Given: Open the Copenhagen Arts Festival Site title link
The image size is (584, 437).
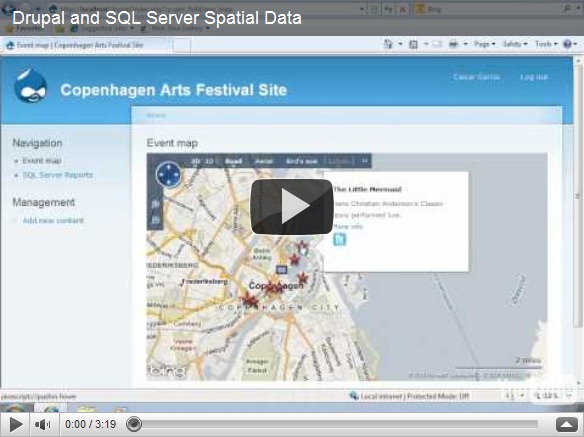Looking at the screenshot, I should click(x=174, y=90).
